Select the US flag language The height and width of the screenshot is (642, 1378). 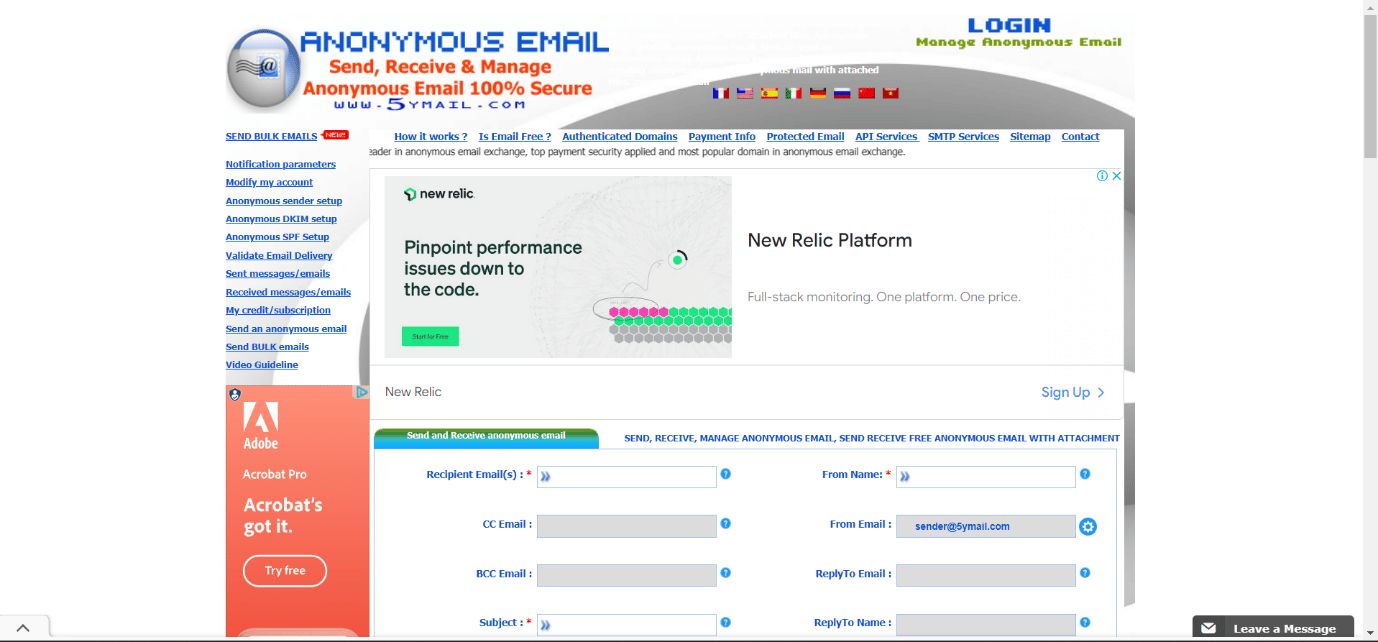(x=745, y=93)
